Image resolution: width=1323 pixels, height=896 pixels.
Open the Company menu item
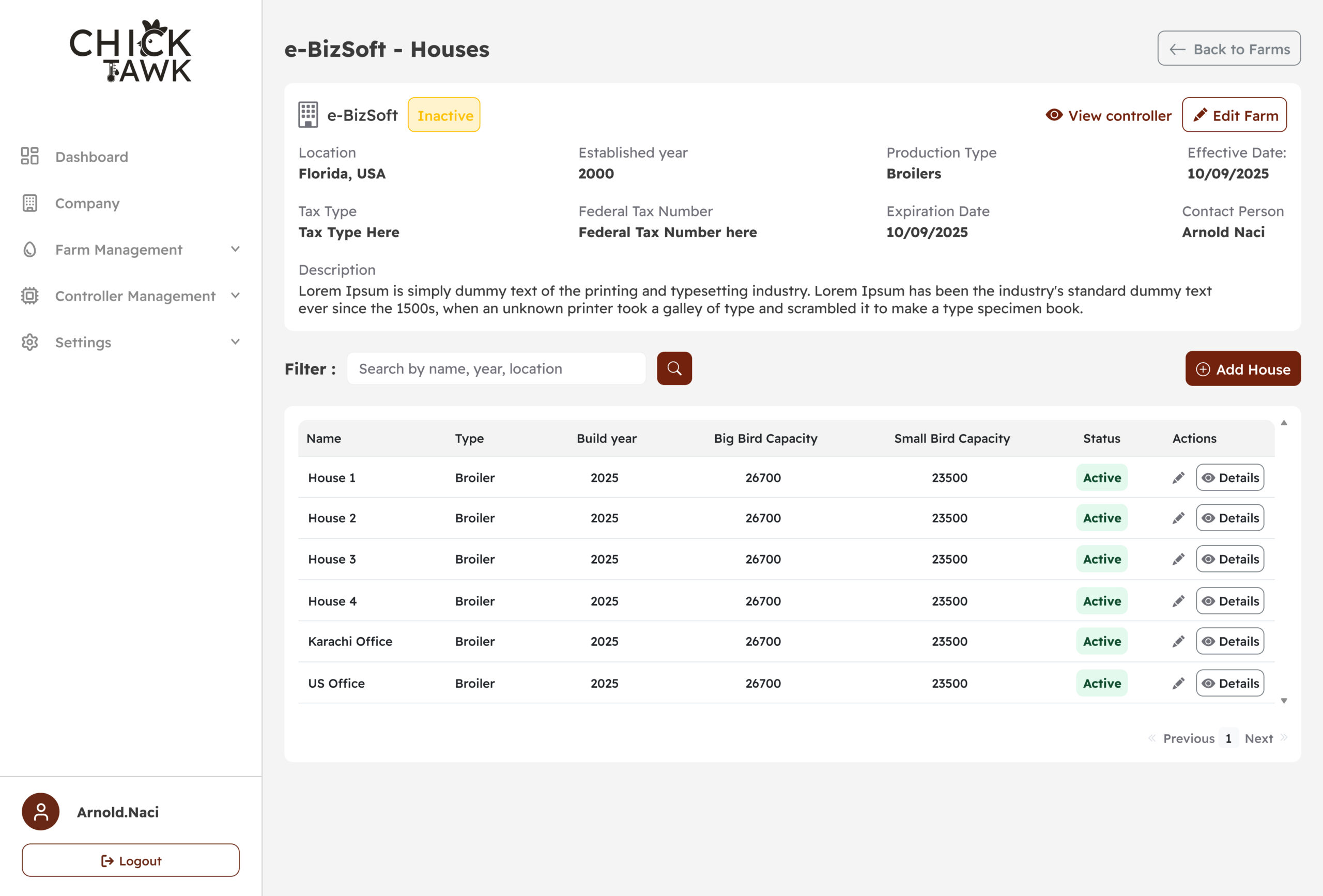87,203
